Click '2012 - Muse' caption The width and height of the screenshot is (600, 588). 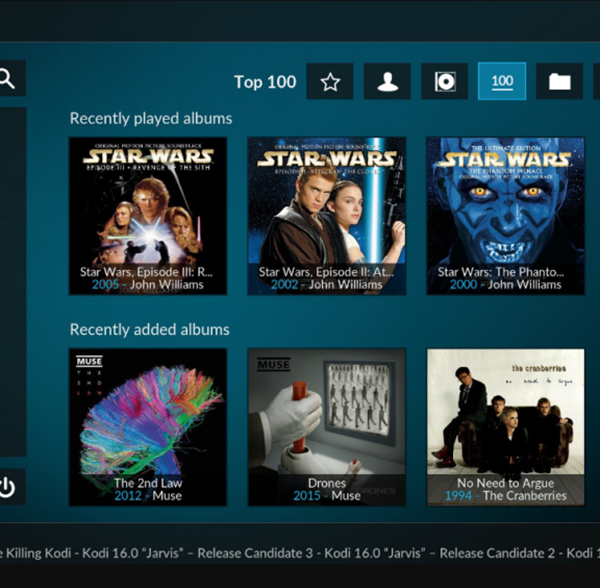tap(148, 496)
